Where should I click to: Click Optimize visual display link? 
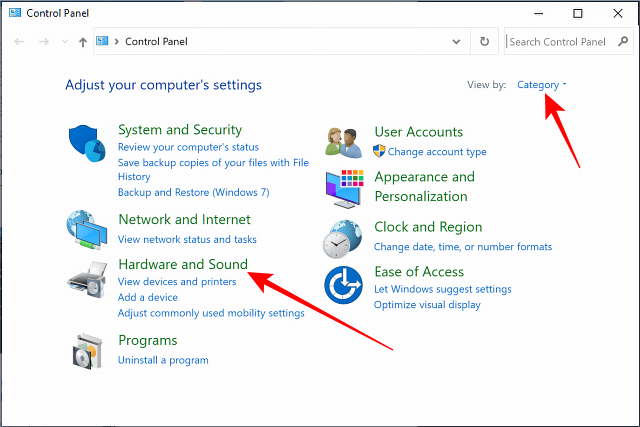pos(427,305)
